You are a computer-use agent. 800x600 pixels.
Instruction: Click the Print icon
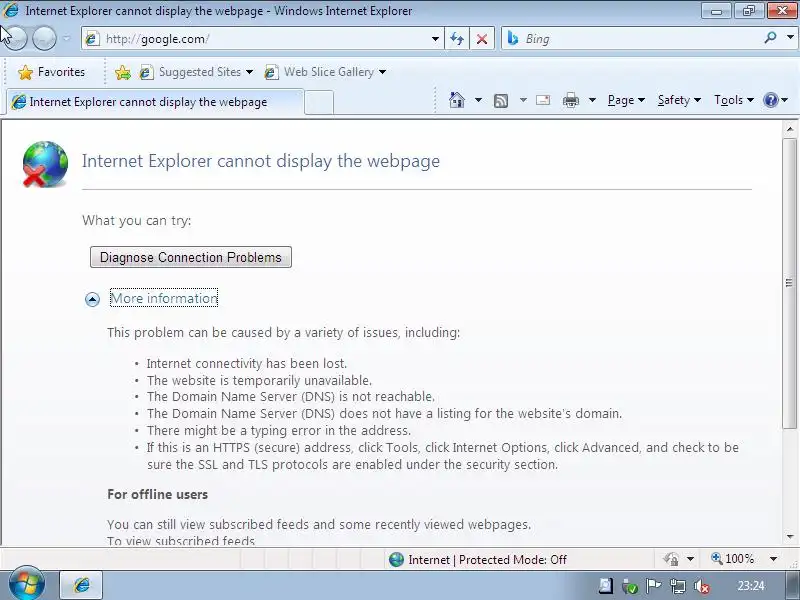pyautogui.click(x=571, y=101)
